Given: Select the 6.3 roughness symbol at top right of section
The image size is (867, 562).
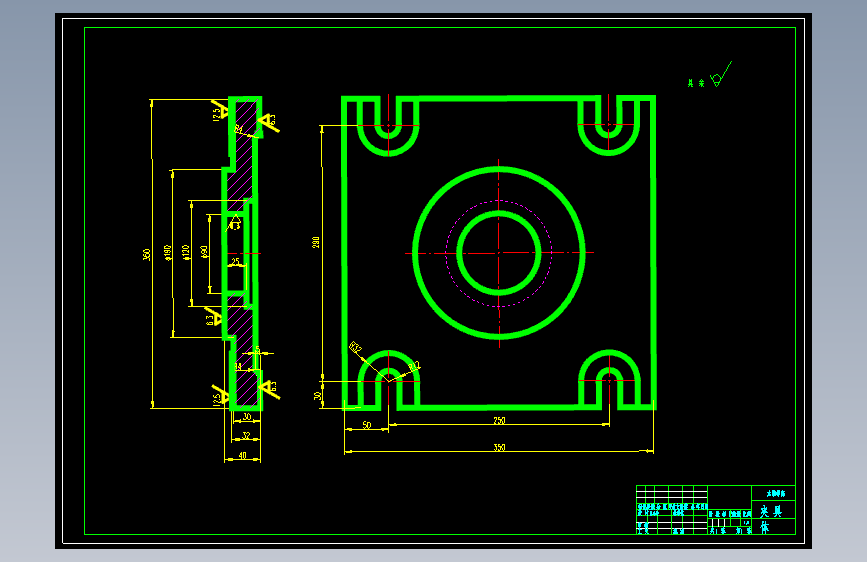Looking at the screenshot, I should 269,123.
